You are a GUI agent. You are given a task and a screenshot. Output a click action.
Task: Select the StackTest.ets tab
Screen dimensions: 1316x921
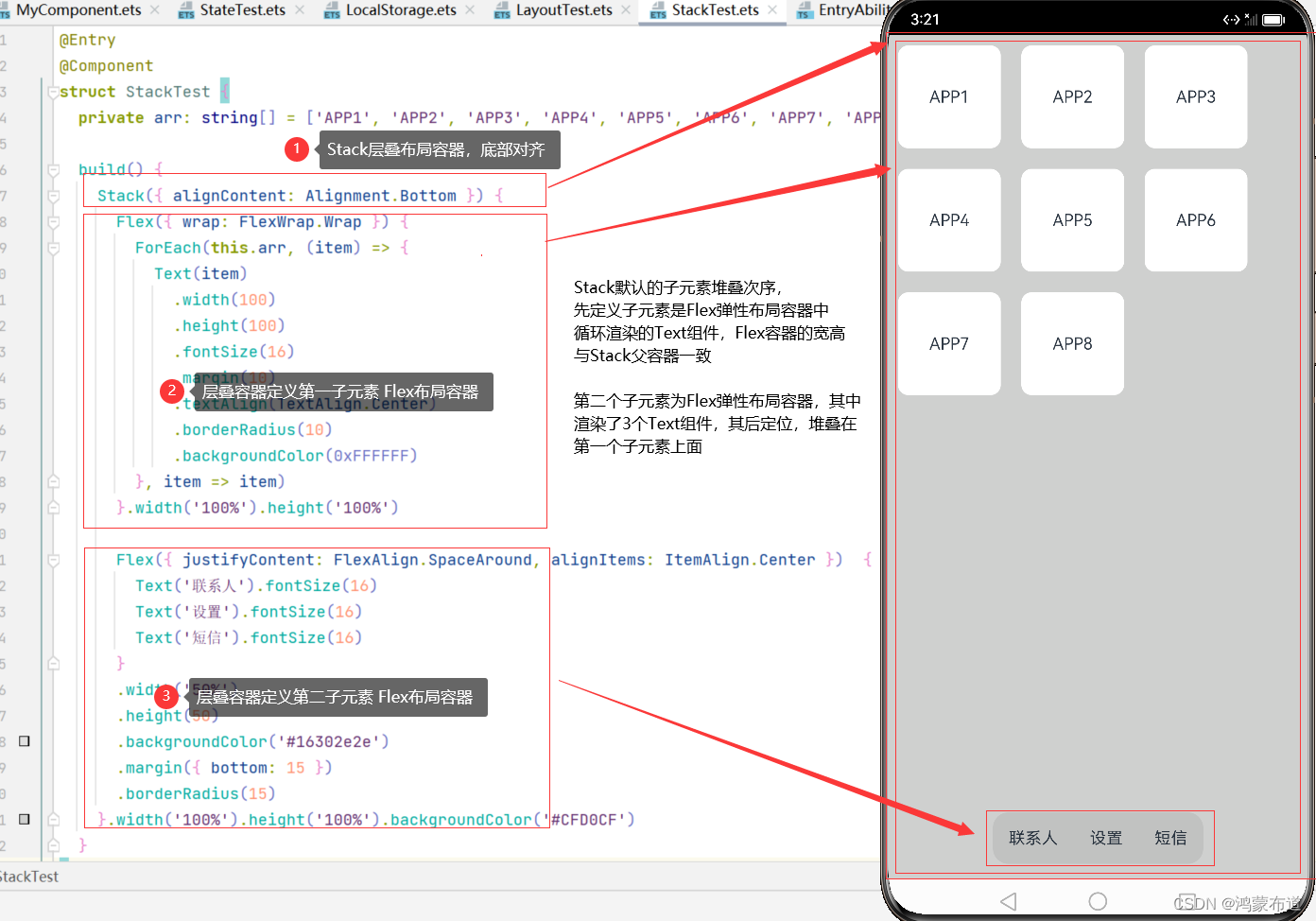pos(715,10)
